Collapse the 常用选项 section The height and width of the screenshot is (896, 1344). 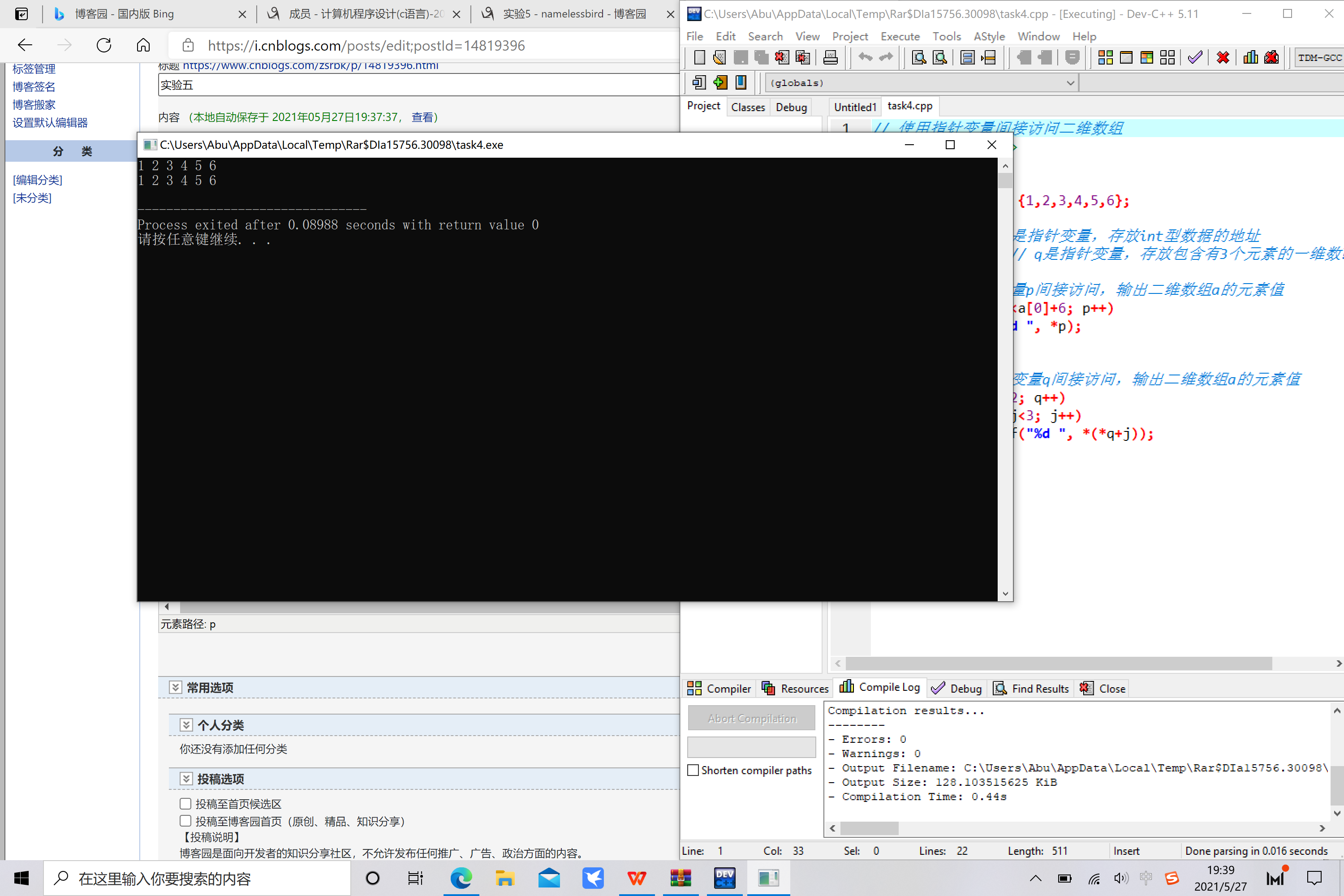176,687
